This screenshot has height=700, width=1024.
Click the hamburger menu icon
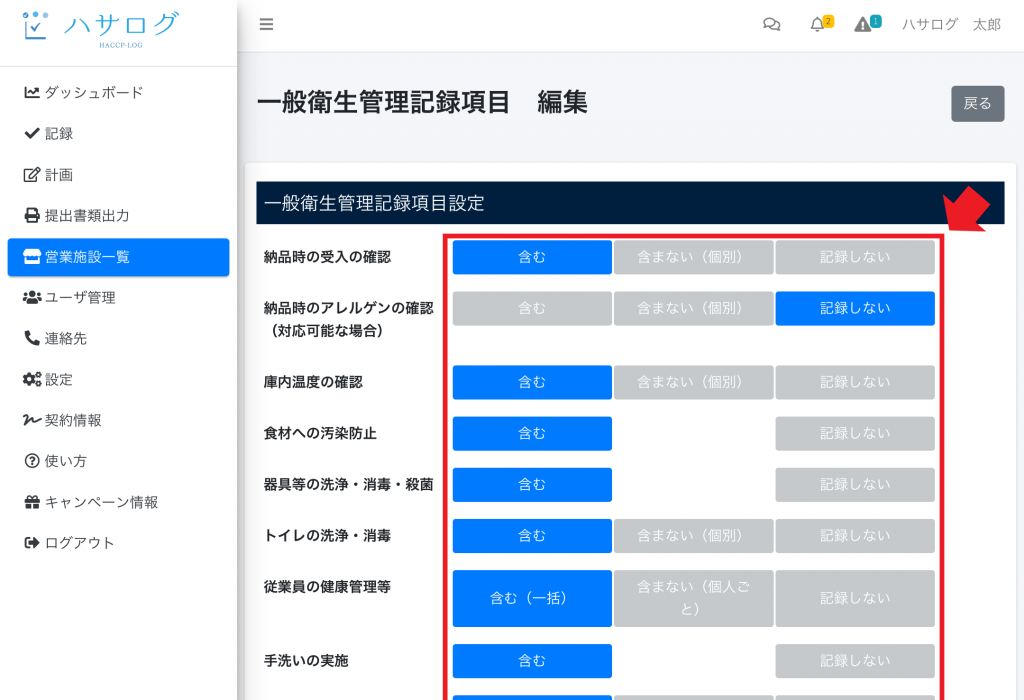[x=266, y=25]
